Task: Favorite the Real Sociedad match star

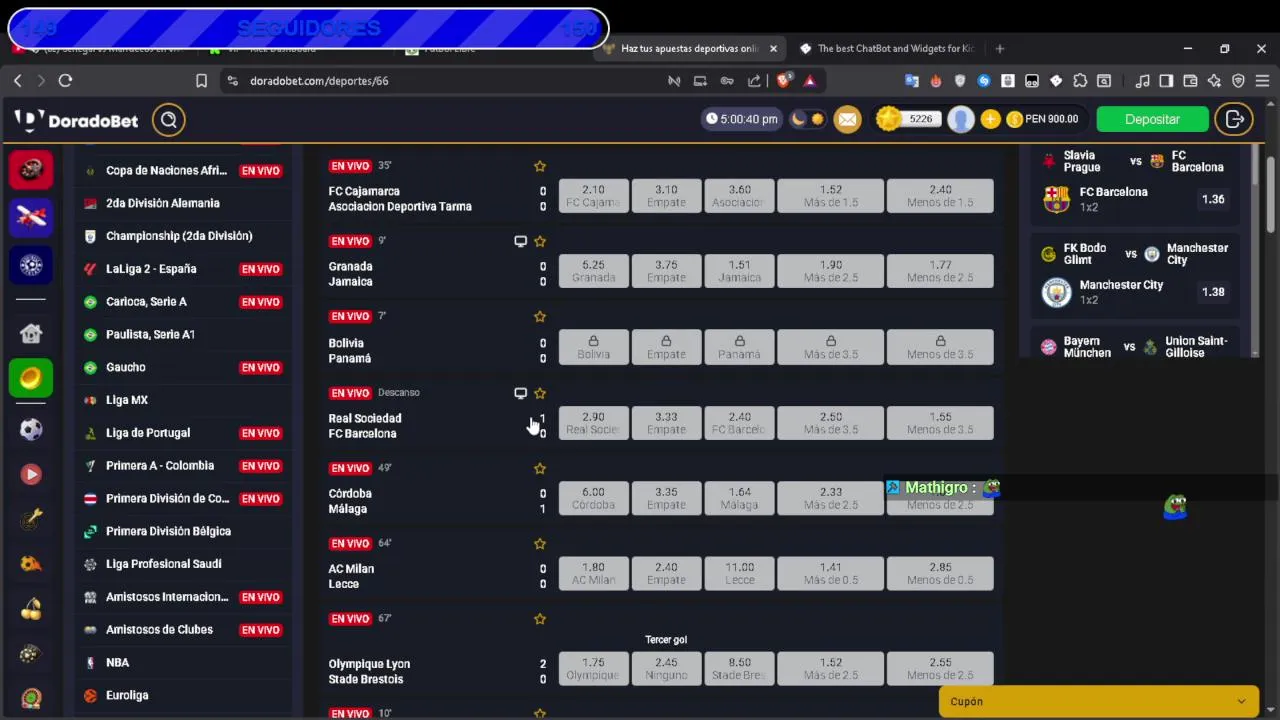Action: click(x=540, y=393)
